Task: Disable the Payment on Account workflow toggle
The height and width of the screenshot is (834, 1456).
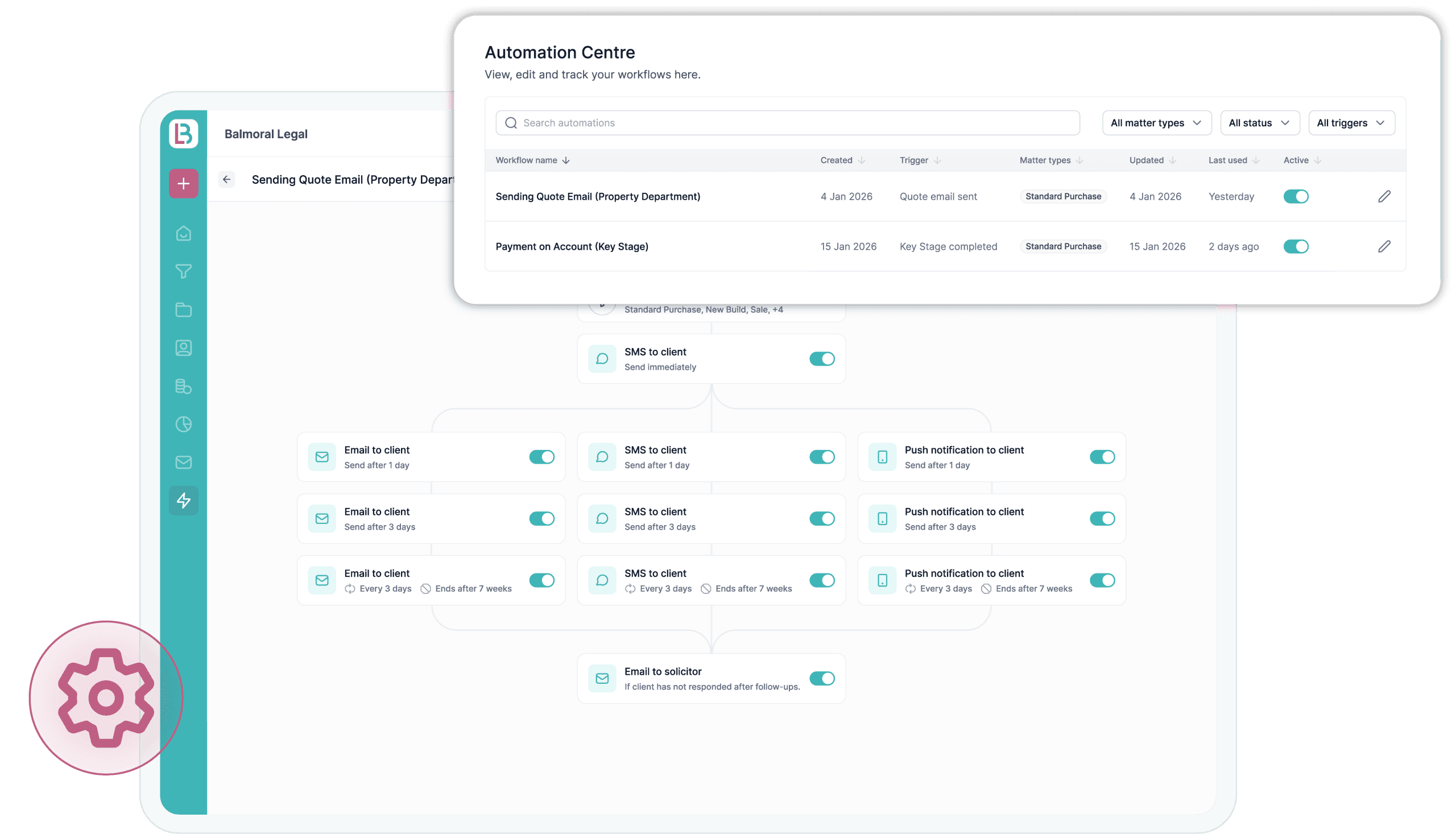Action: point(1296,246)
